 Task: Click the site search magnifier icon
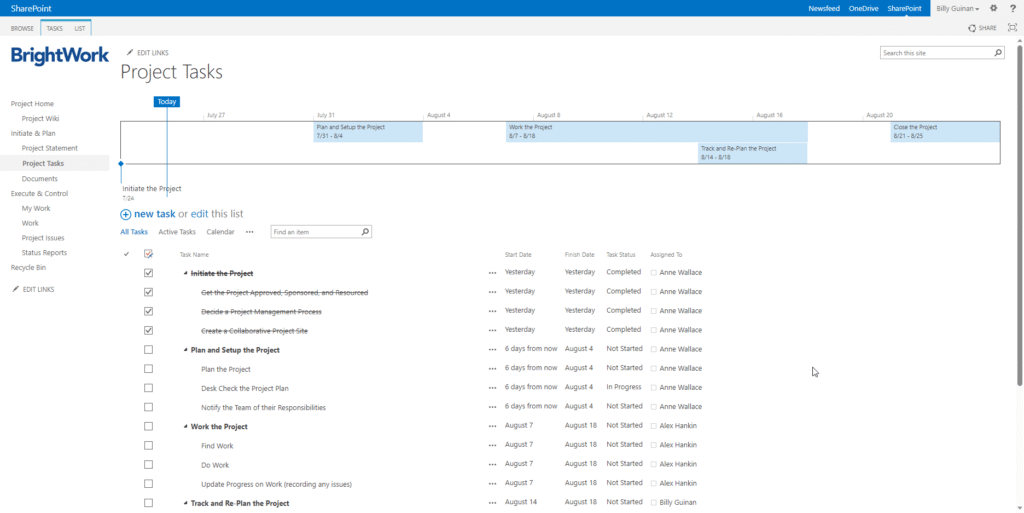(997, 53)
